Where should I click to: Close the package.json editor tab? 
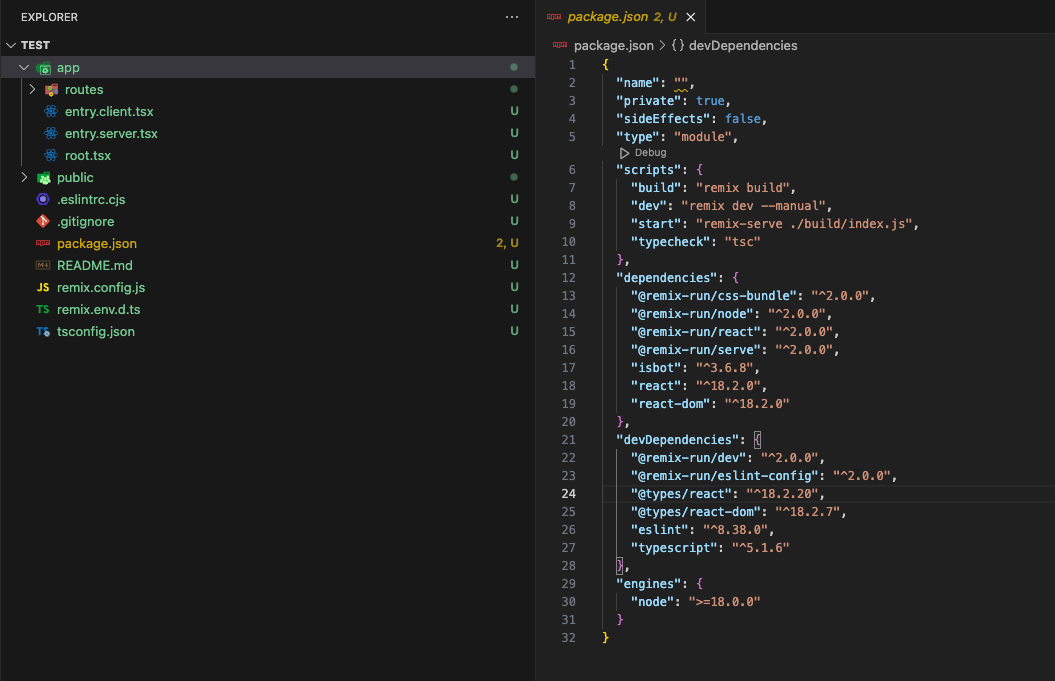tap(690, 17)
